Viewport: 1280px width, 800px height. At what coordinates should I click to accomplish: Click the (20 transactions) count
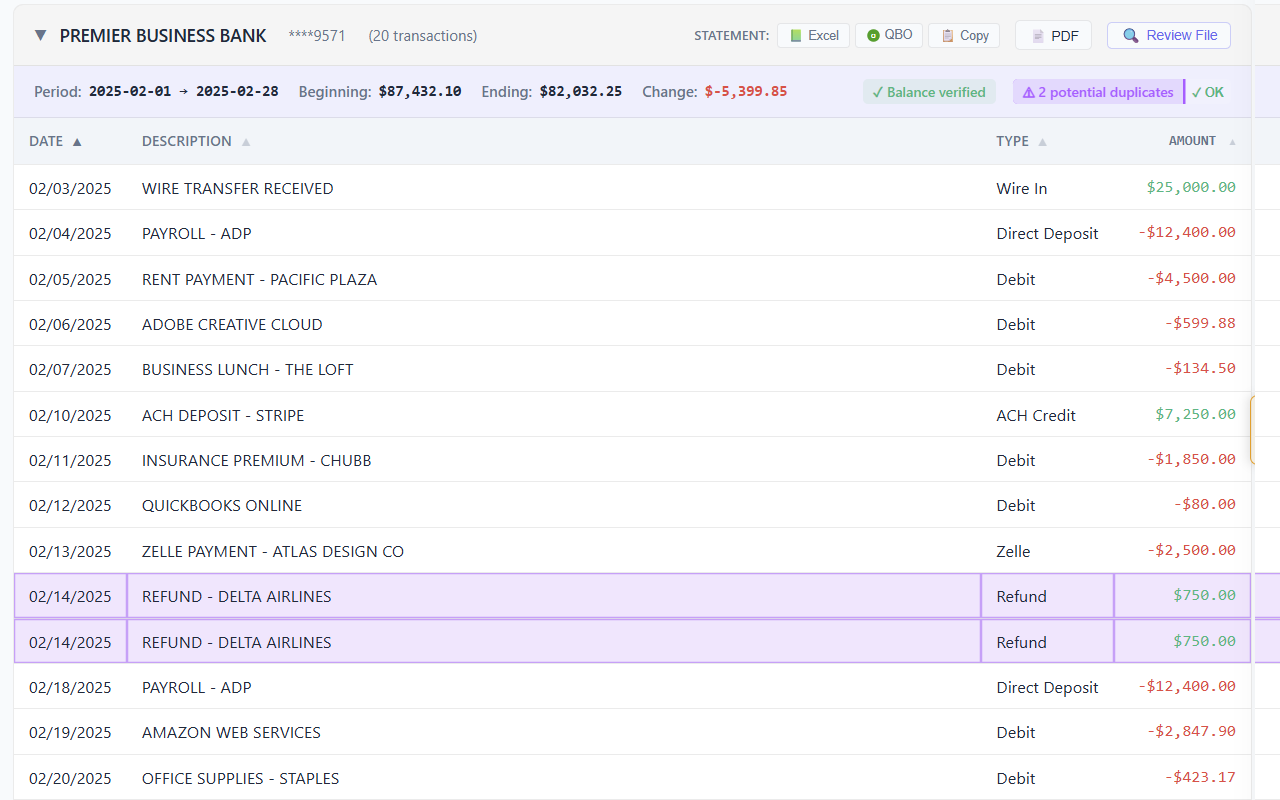423,36
